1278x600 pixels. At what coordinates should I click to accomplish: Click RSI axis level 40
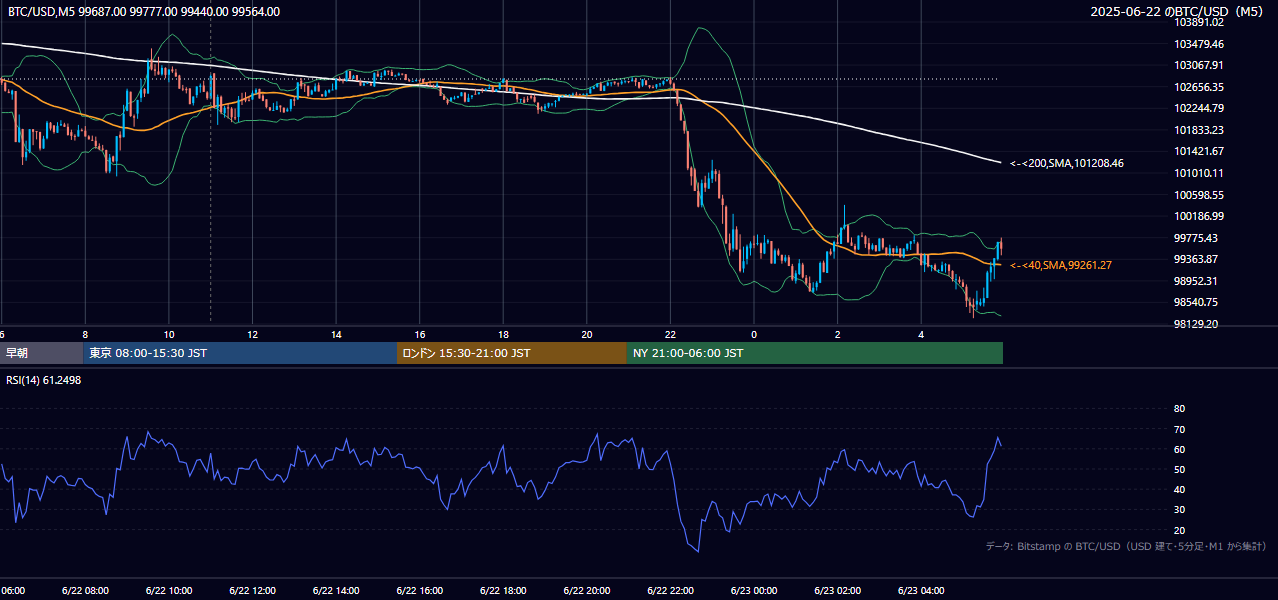[1179, 490]
